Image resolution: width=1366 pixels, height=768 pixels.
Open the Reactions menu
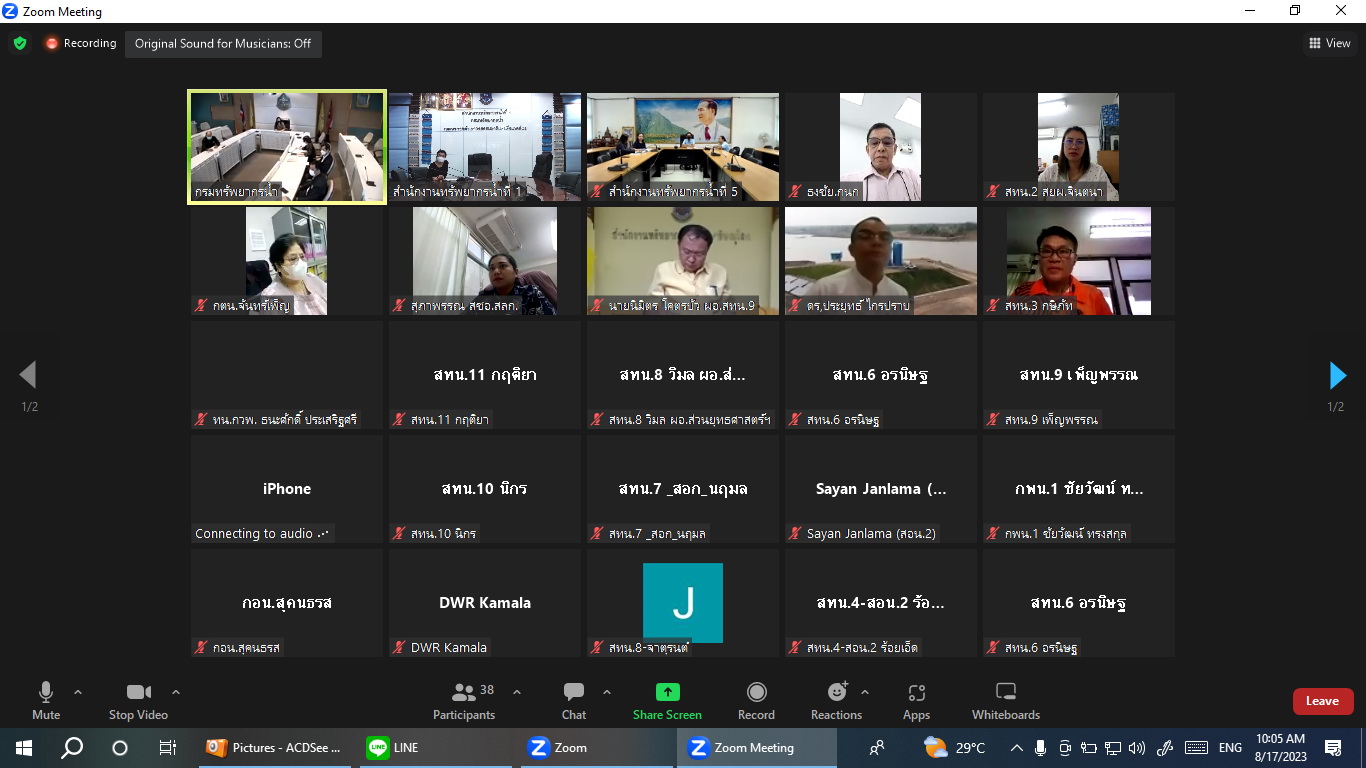pyautogui.click(x=836, y=700)
